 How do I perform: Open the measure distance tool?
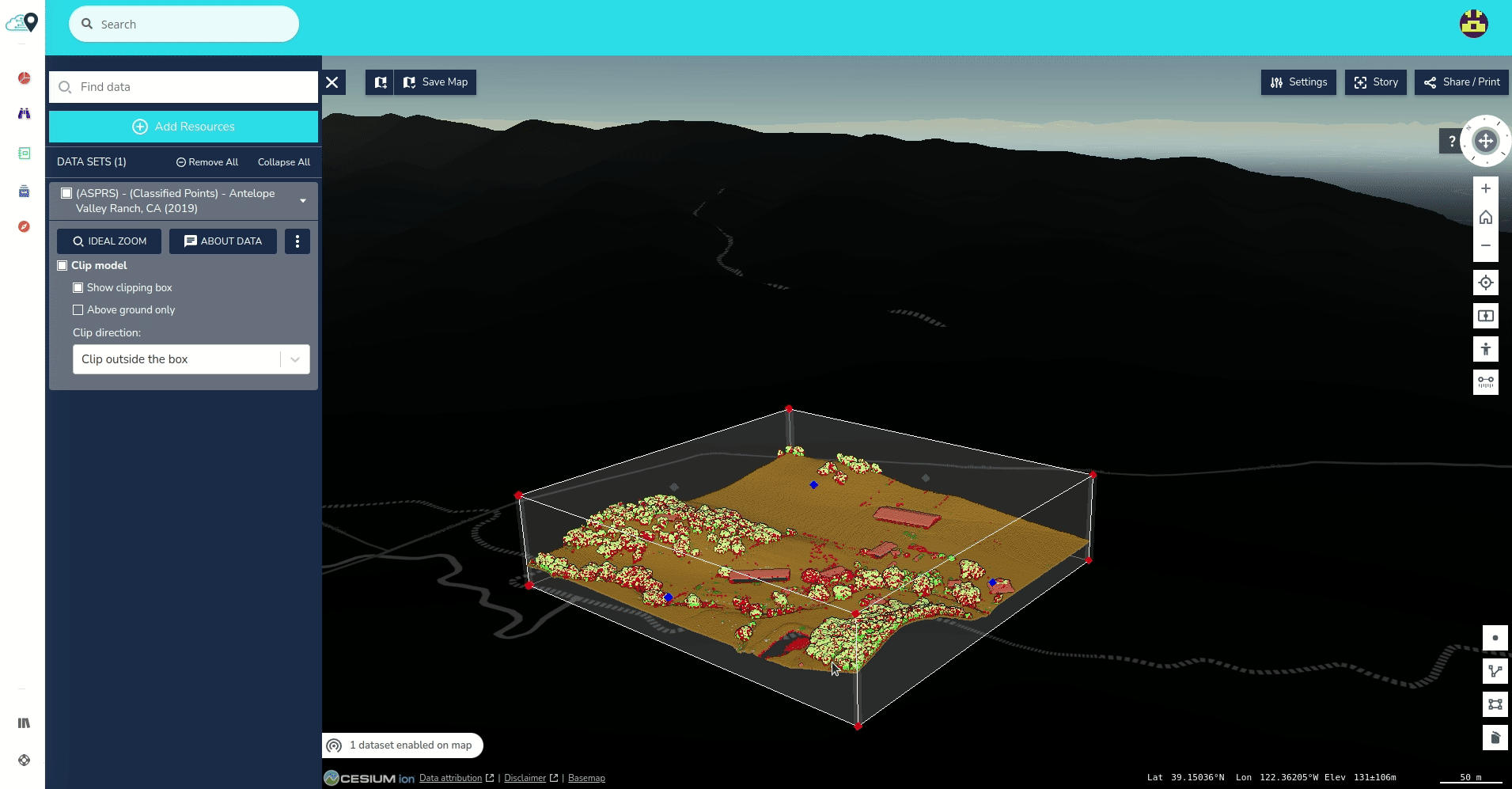(x=1486, y=382)
